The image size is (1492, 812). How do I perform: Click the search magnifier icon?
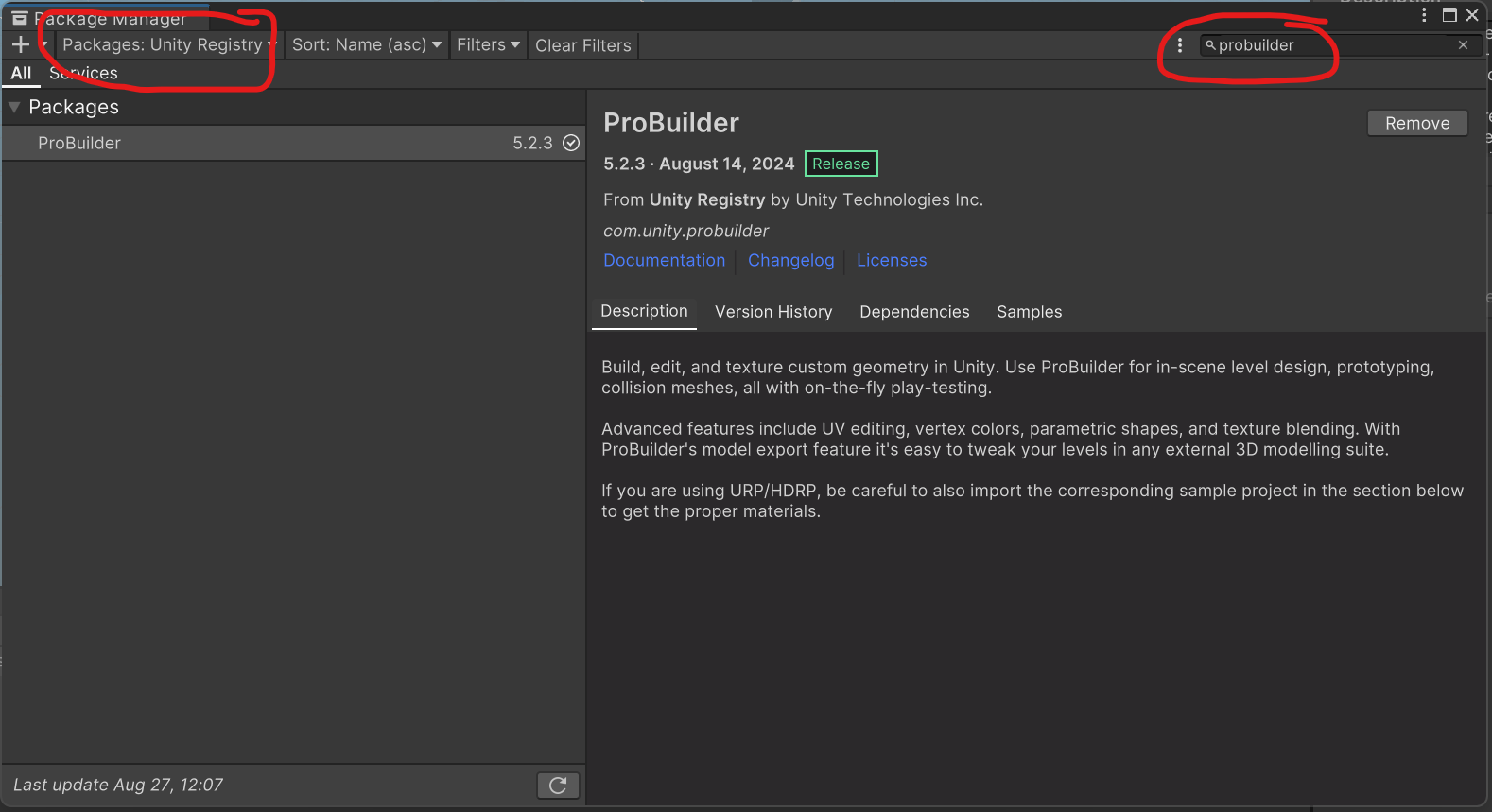pos(1210,45)
